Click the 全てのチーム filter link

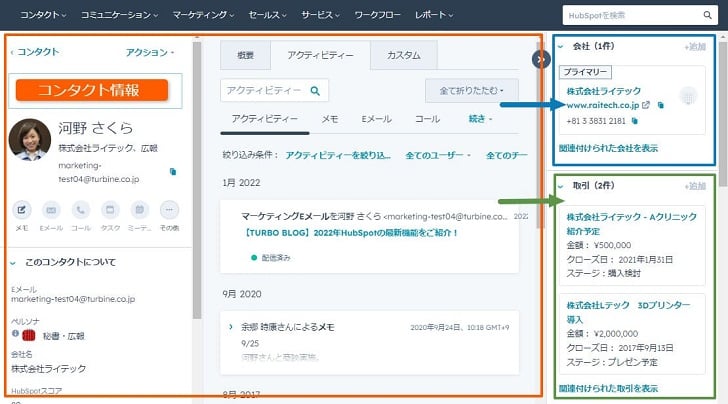coord(507,155)
